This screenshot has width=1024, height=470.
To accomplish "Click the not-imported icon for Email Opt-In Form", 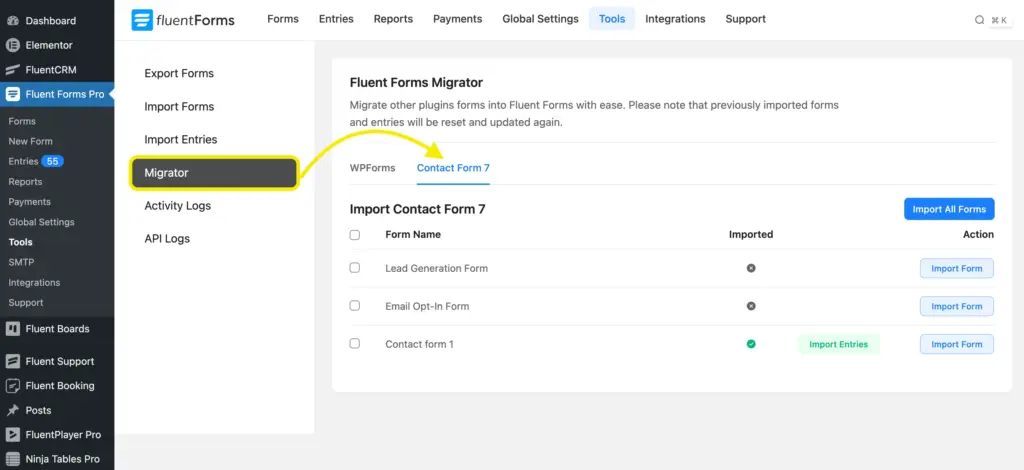I will [x=751, y=306].
